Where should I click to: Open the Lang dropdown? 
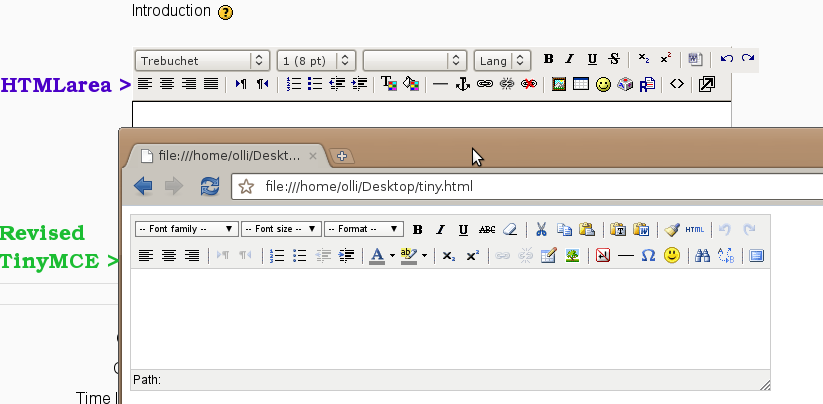[x=502, y=60]
